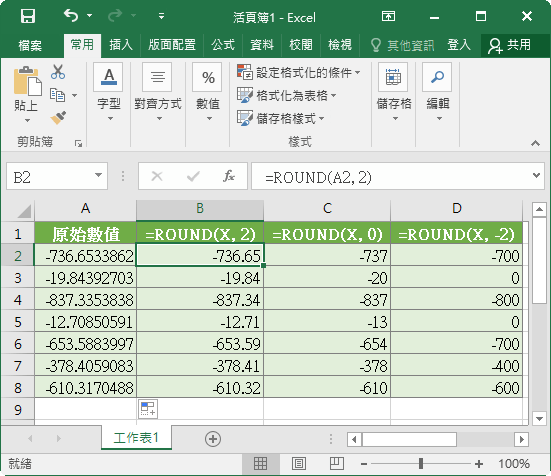551x476 pixels.
Task: Open ribbon display options icon
Action: click(x=388, y=16)
